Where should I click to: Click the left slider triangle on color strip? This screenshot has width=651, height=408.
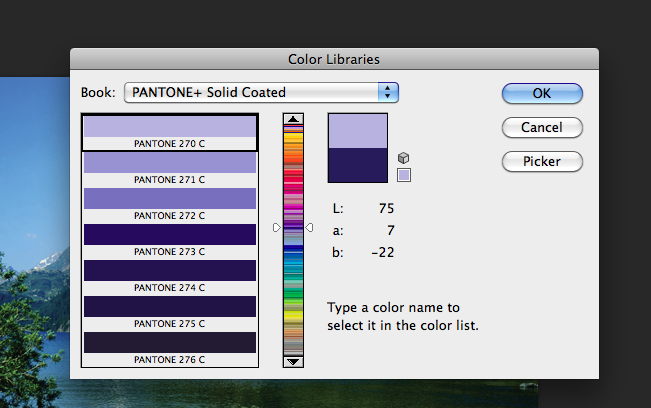pos(278,228)
